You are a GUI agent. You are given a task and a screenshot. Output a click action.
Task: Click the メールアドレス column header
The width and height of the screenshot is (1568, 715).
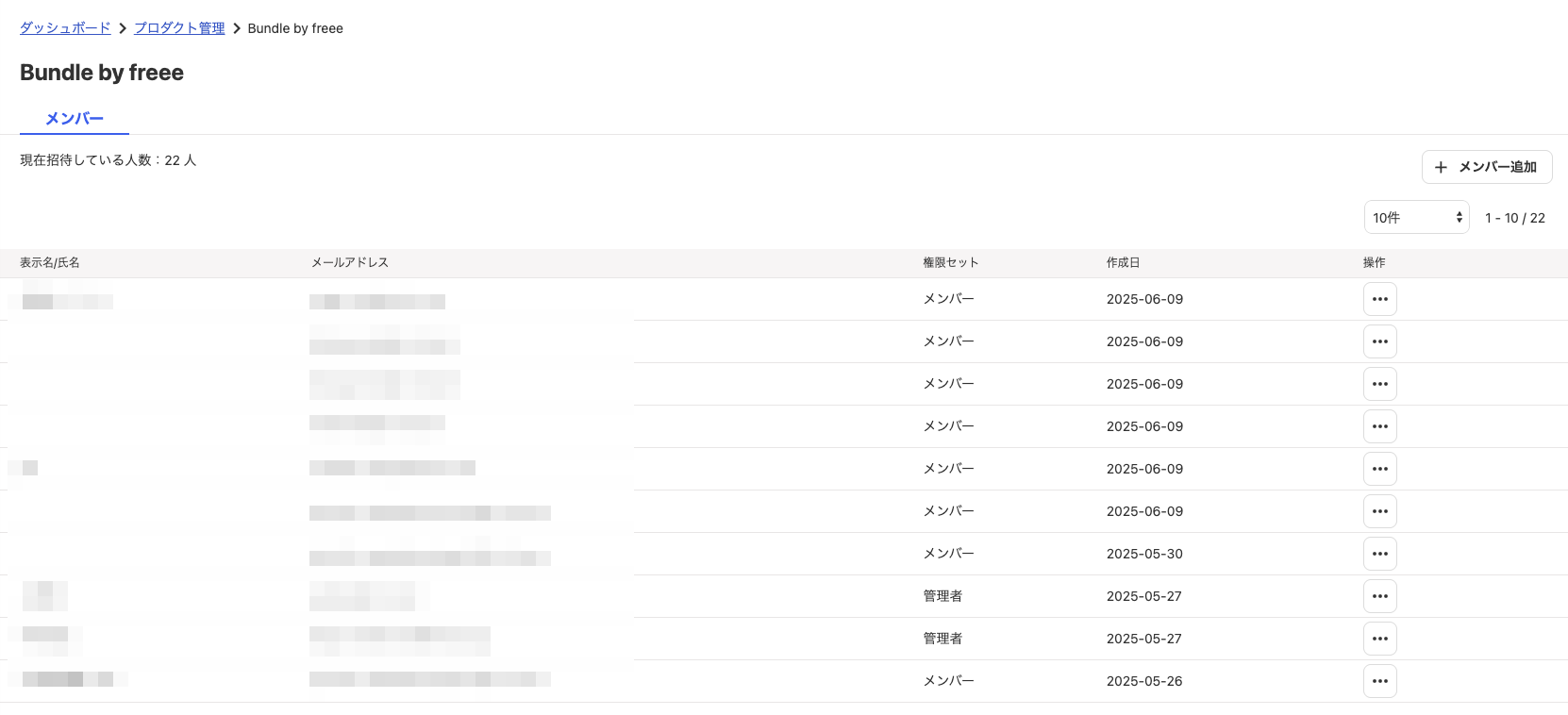tap(350, 263)
